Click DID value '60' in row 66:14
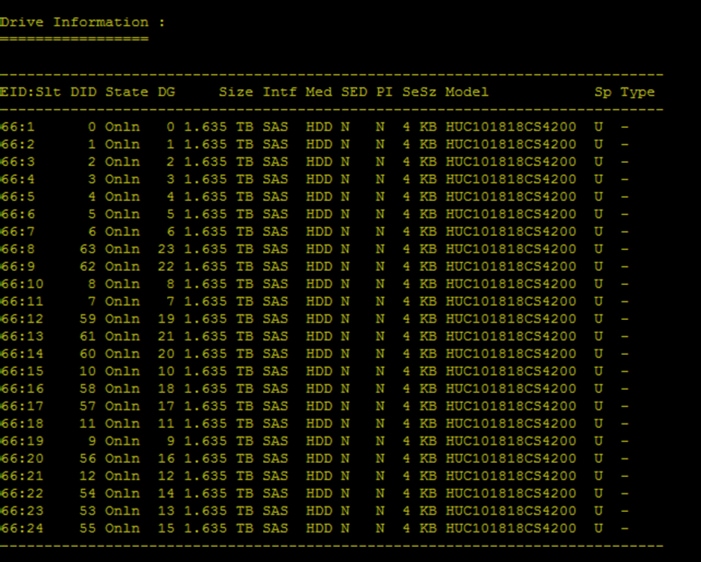The width and height of the screenshot is (701, 562). tap(88, 354)
